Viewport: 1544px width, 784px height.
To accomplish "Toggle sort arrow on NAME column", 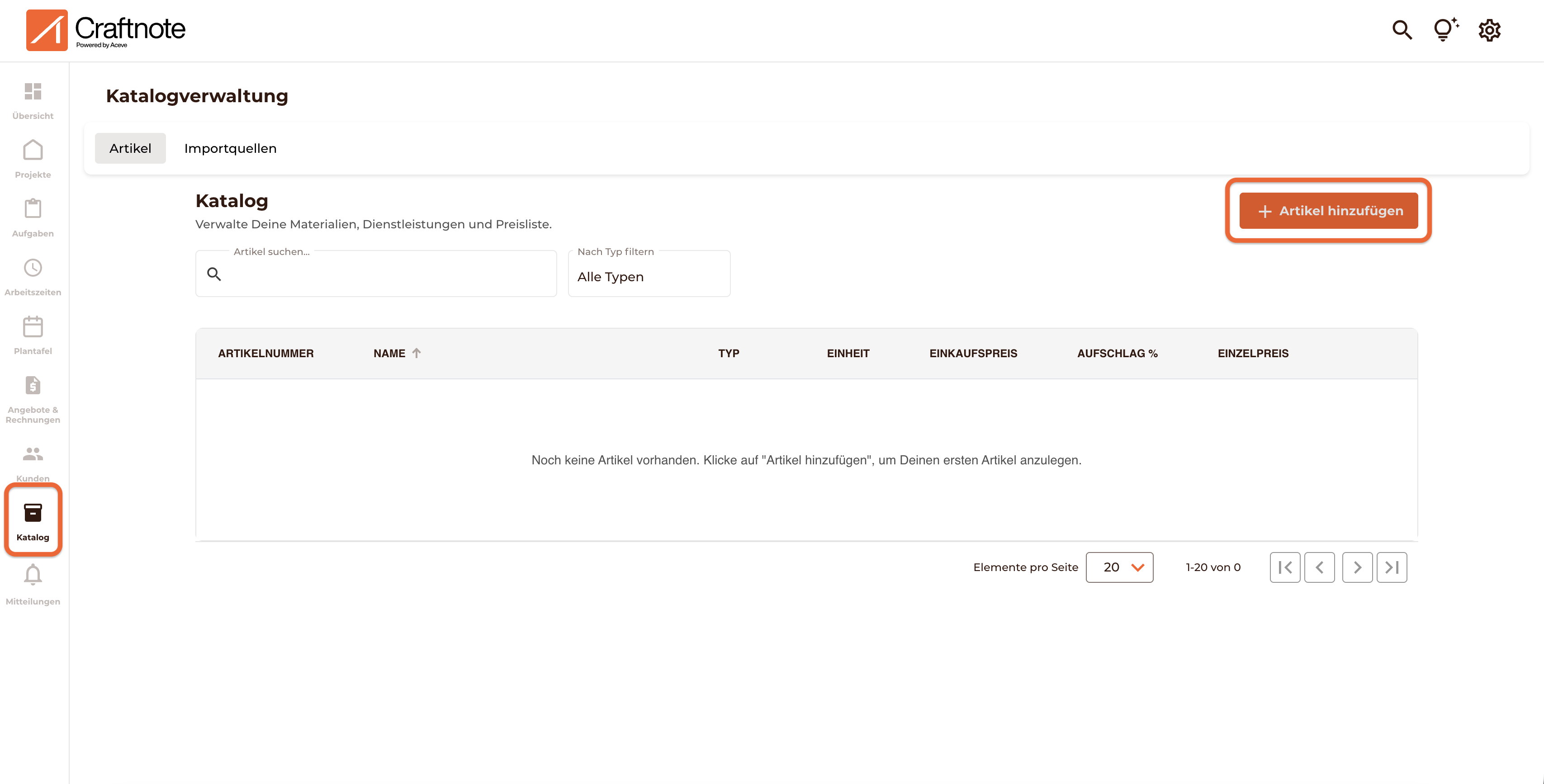I will (x=417, y=353).
